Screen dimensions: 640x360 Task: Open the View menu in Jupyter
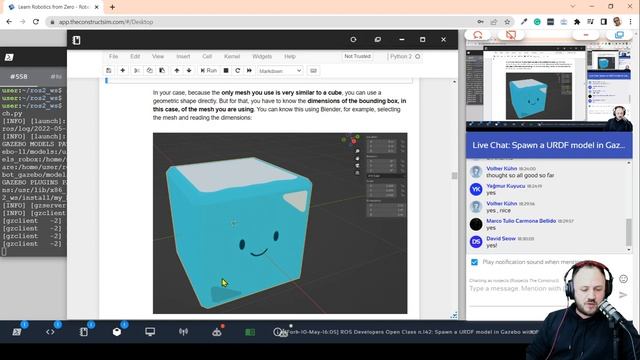point(158,56)
